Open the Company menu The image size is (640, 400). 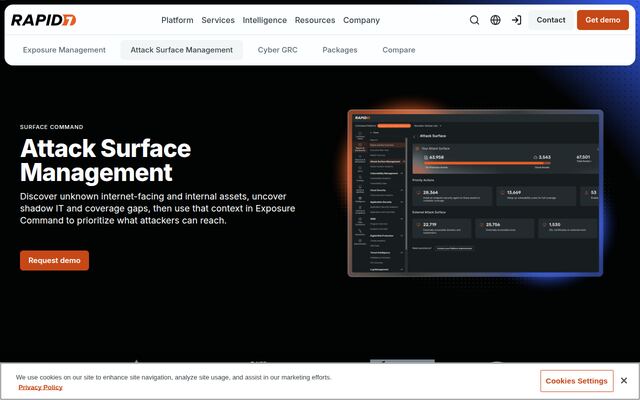tap(361, 20)
